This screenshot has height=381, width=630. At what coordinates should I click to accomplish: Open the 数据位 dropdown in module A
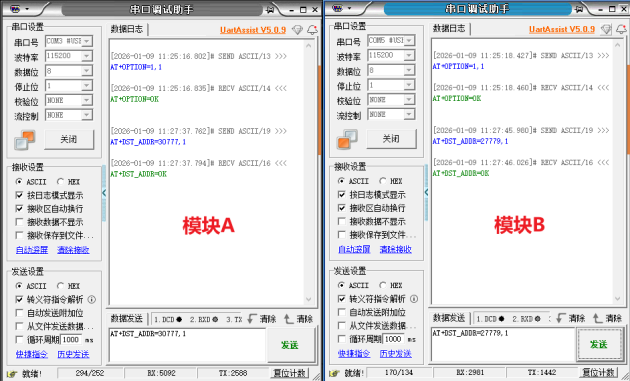click(x=87, y=71)
